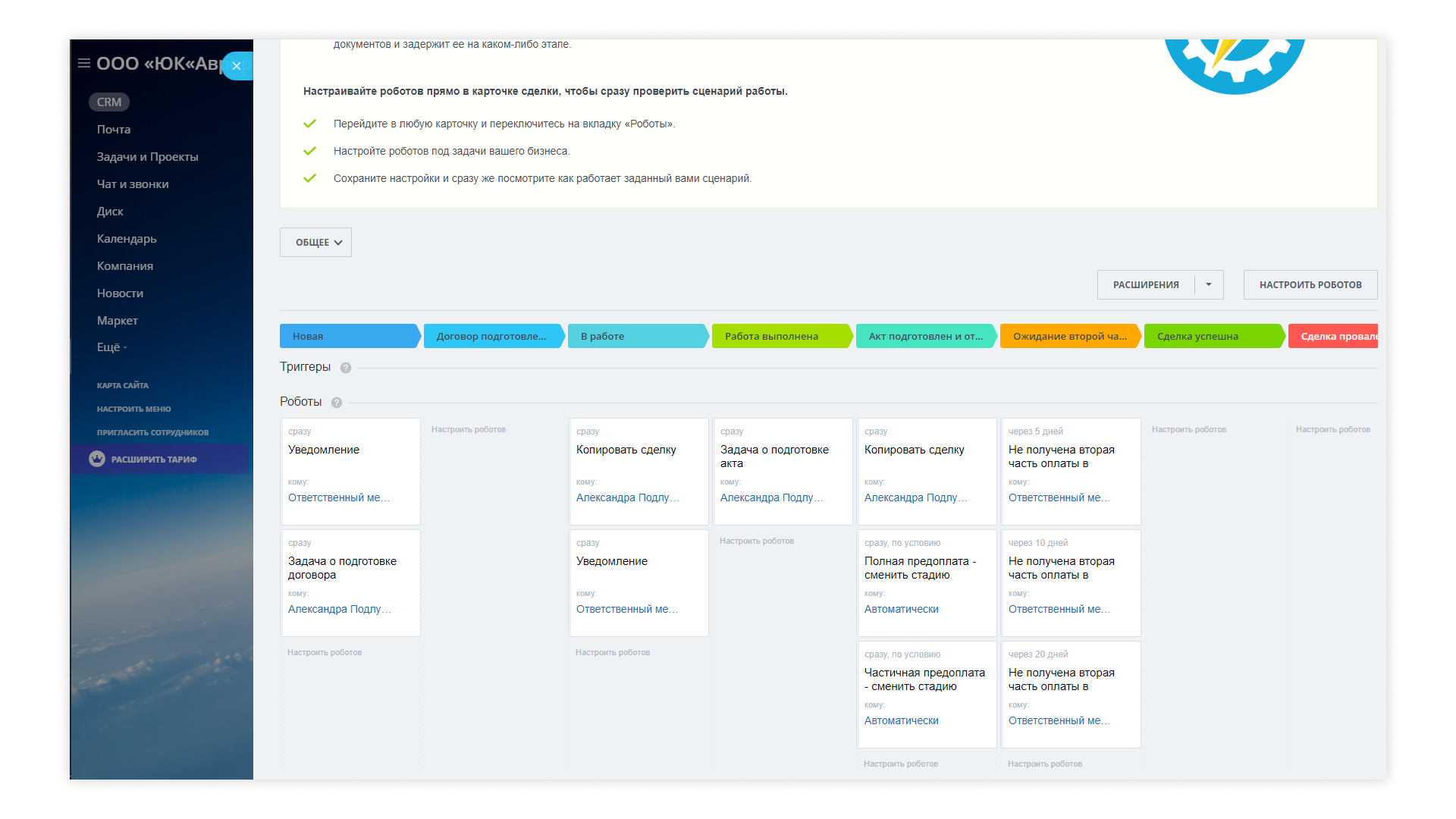Open the Карта сайта link
The image size is (1456, 819).
click(123, 385)
